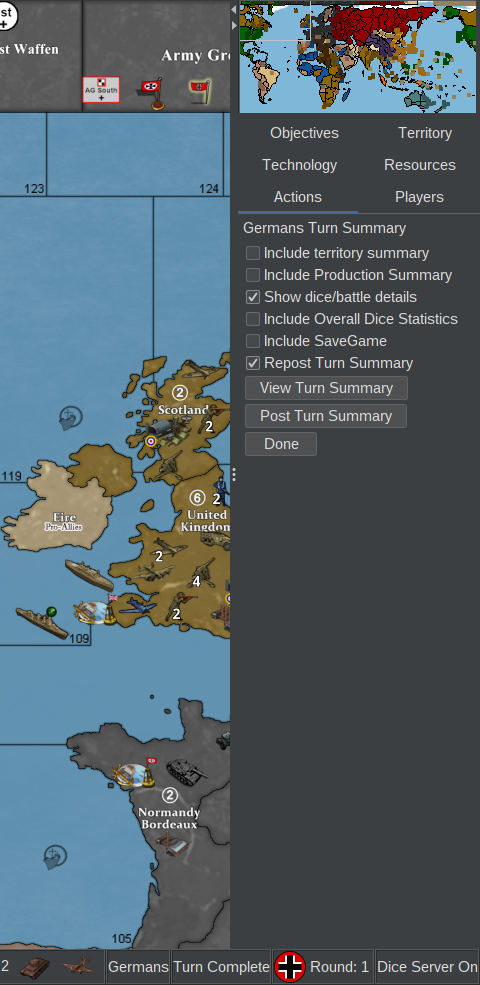Click the Normandy naval base anchor icon
Image resolution: width=480 pixels, height=985 pixels.
[x=133, y=774]
